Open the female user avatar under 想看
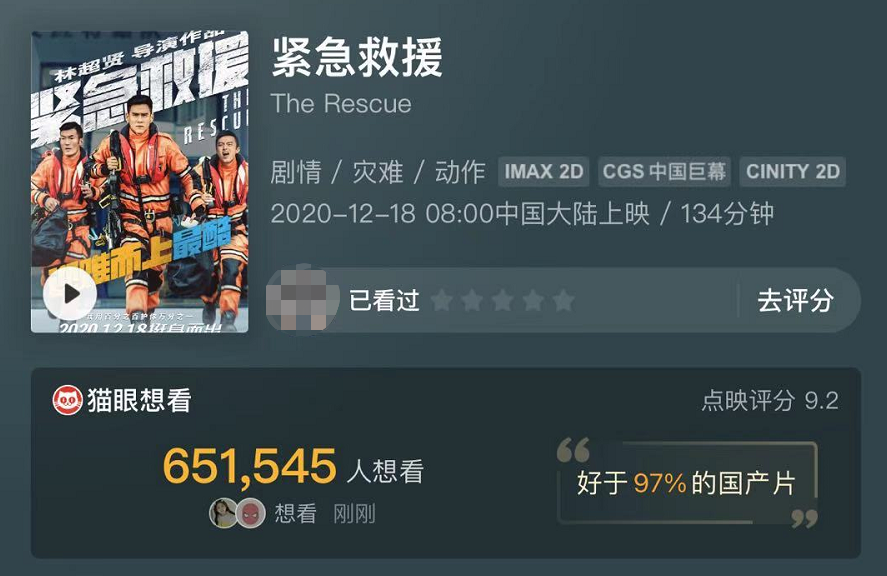The image size is (887, 576). click(223, 514)
